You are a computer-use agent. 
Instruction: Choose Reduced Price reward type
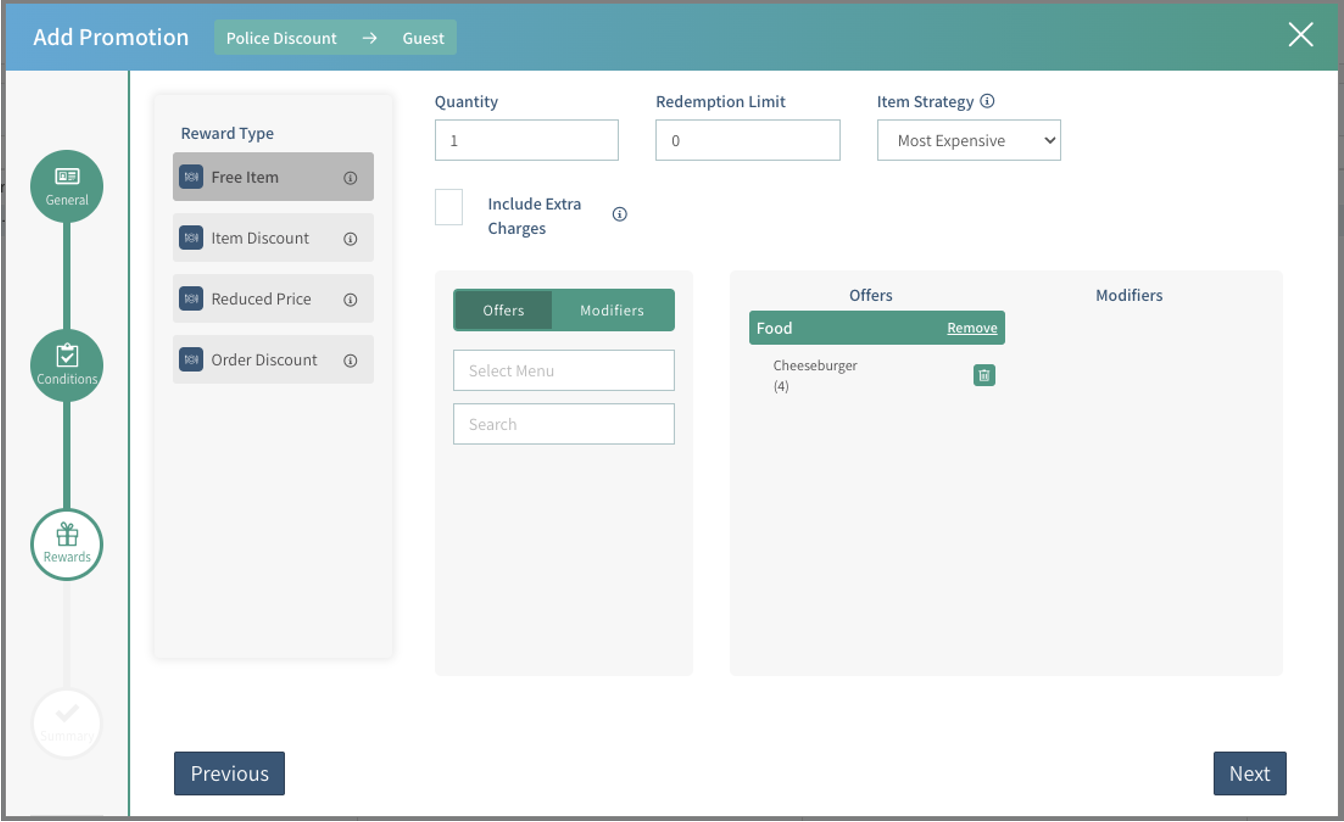click(261, 299)
